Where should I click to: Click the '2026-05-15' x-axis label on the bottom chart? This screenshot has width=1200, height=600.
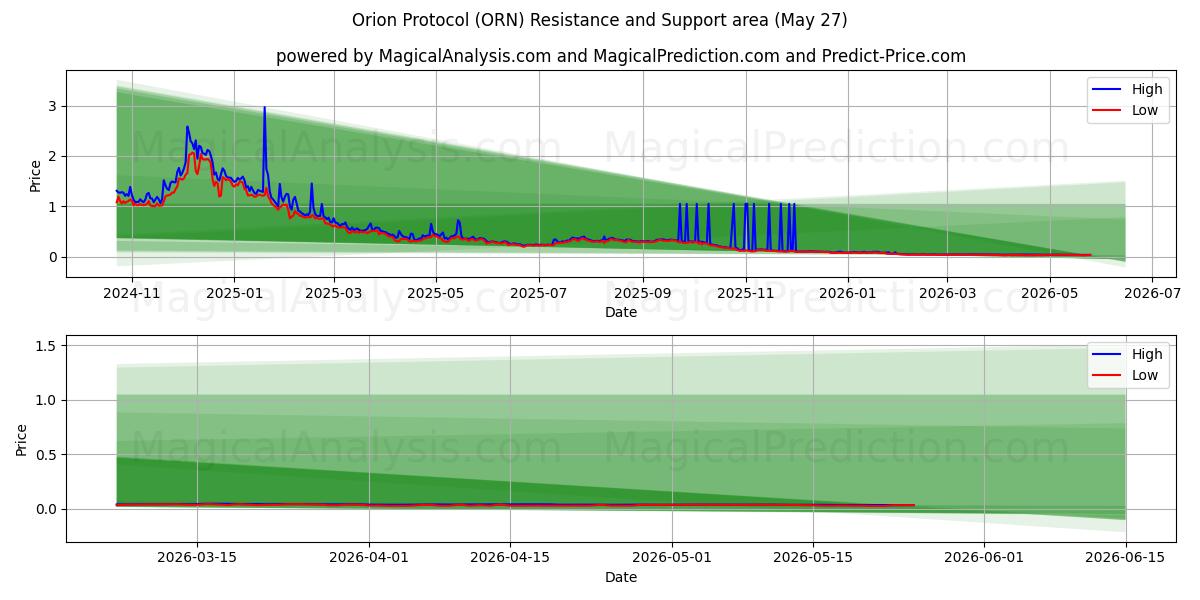coord(814,558)
